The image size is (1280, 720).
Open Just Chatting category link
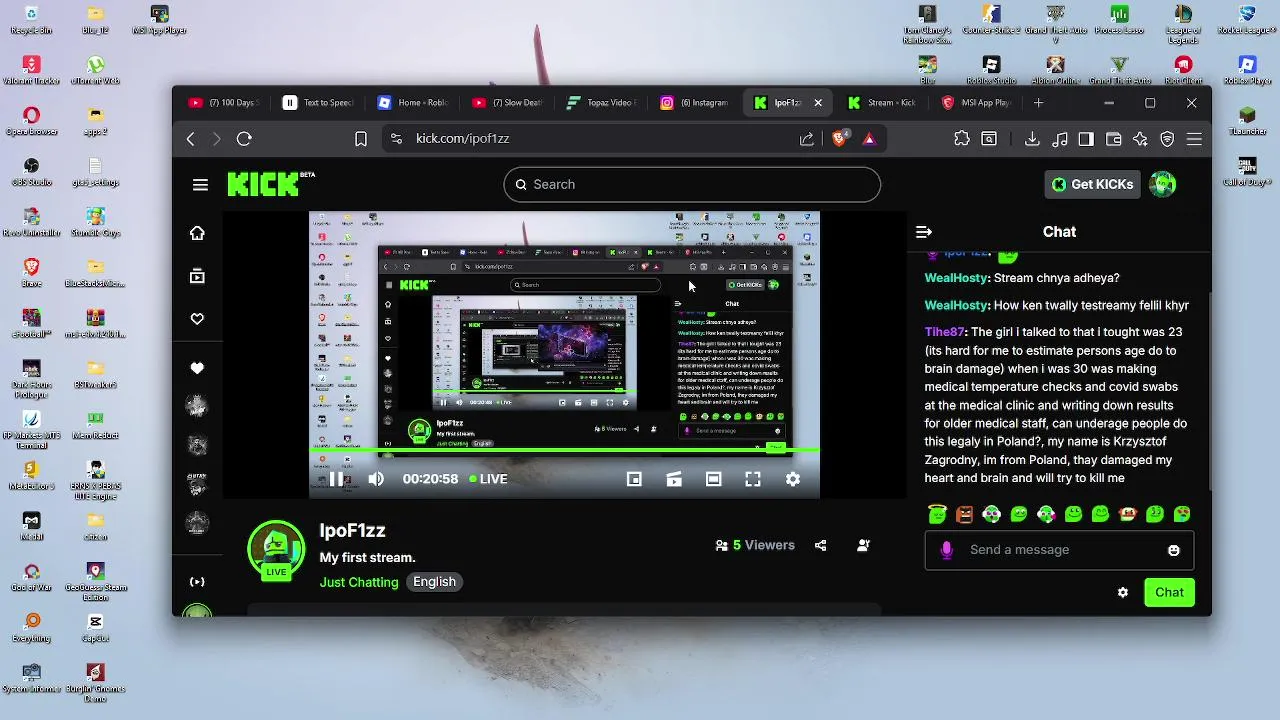click(359, 582)
